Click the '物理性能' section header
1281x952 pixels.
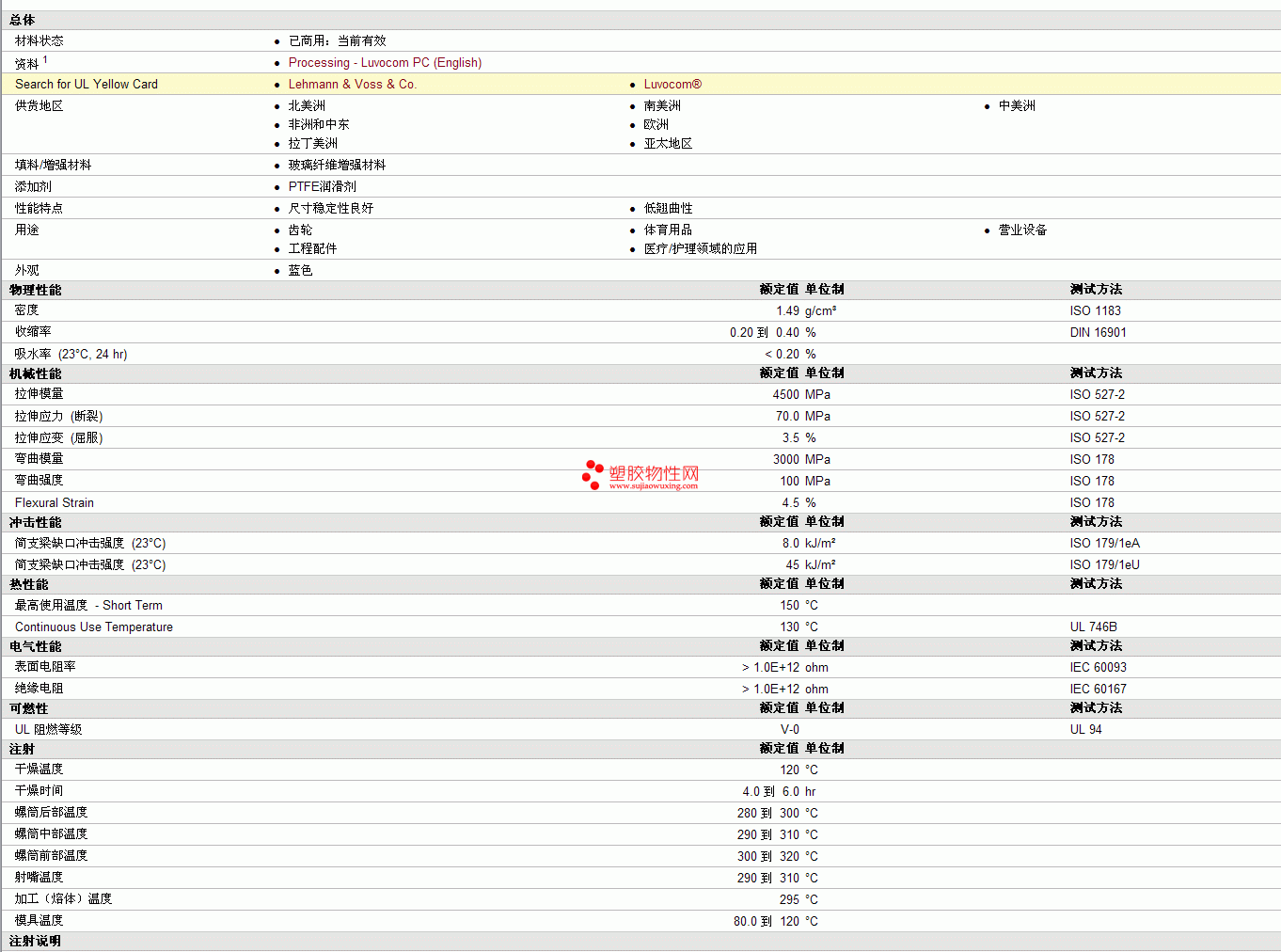coord(36,290)
